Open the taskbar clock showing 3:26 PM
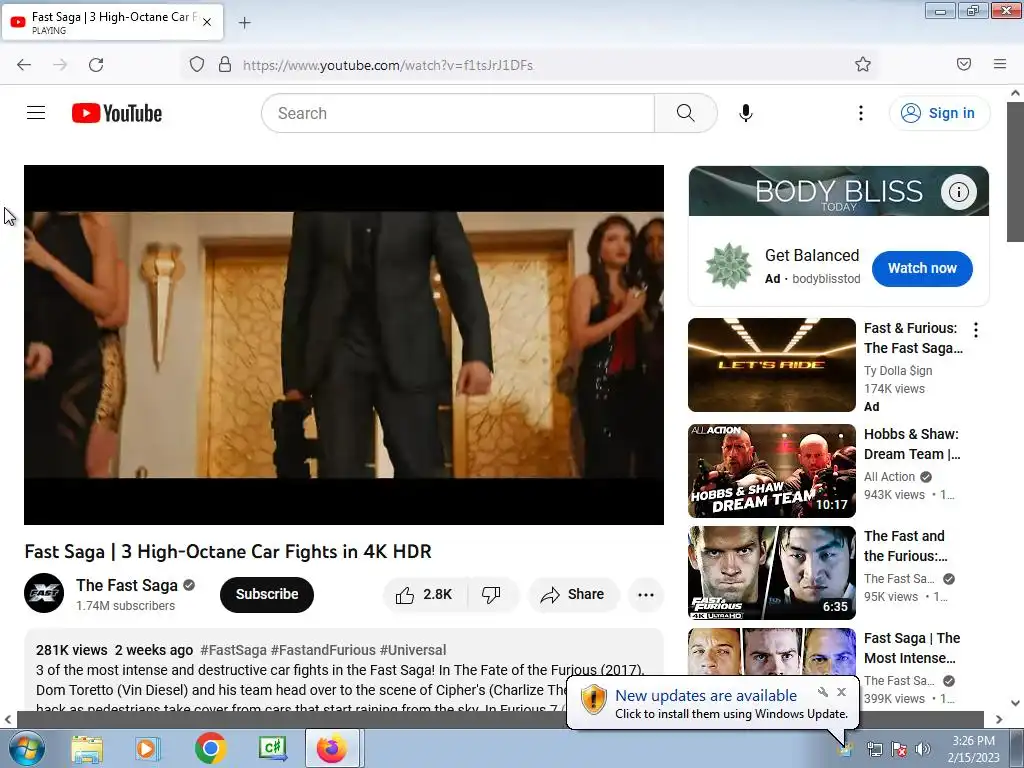 click(x=973, y=749)
